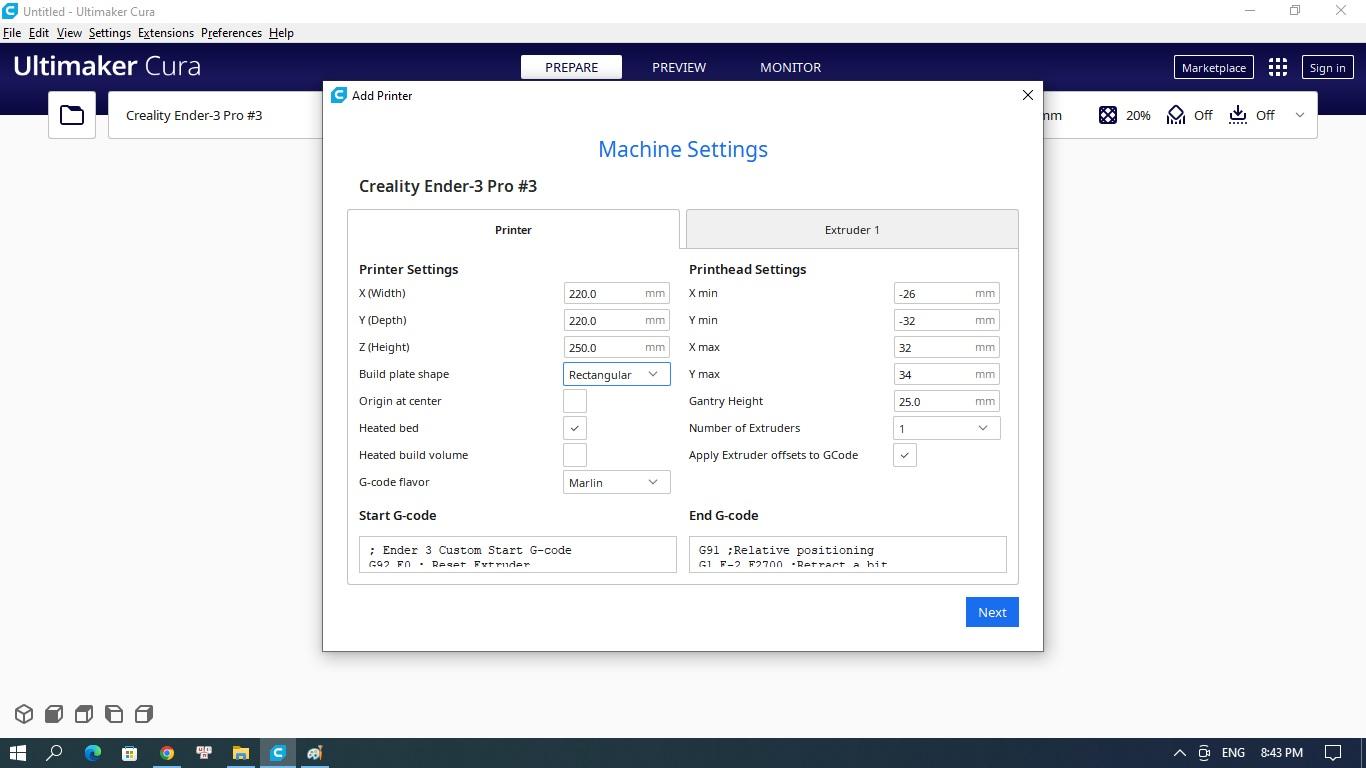Click the Next button
The height and width of the screenshot is (768, 1366).
(x=992, y=612)
